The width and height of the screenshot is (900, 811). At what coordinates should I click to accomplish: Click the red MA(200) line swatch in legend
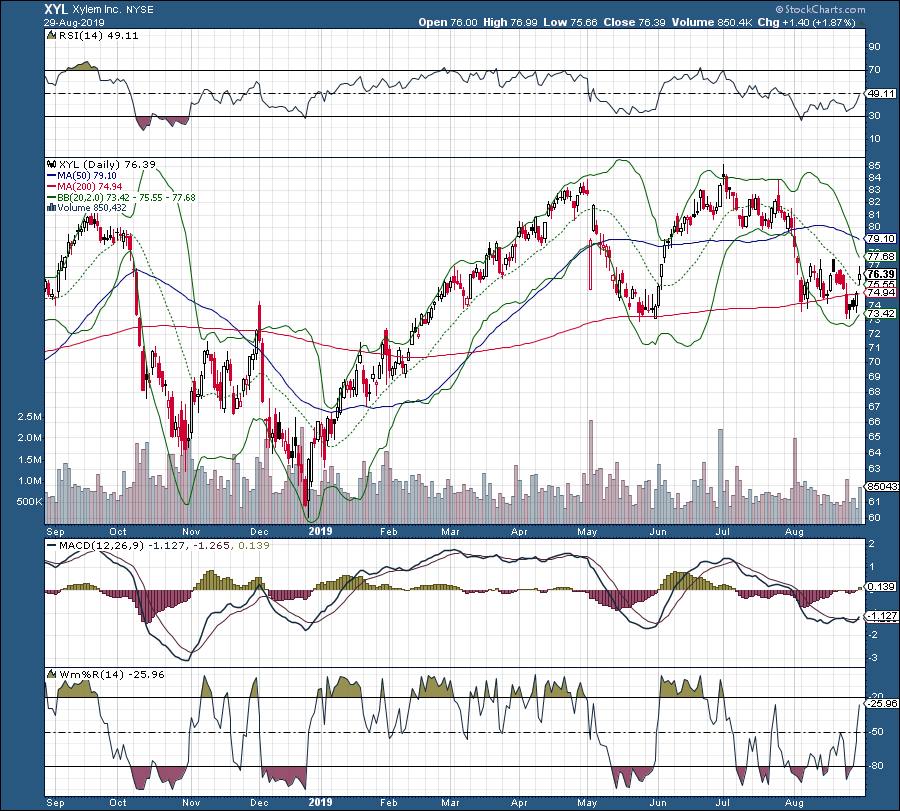(x=52, y=187)
